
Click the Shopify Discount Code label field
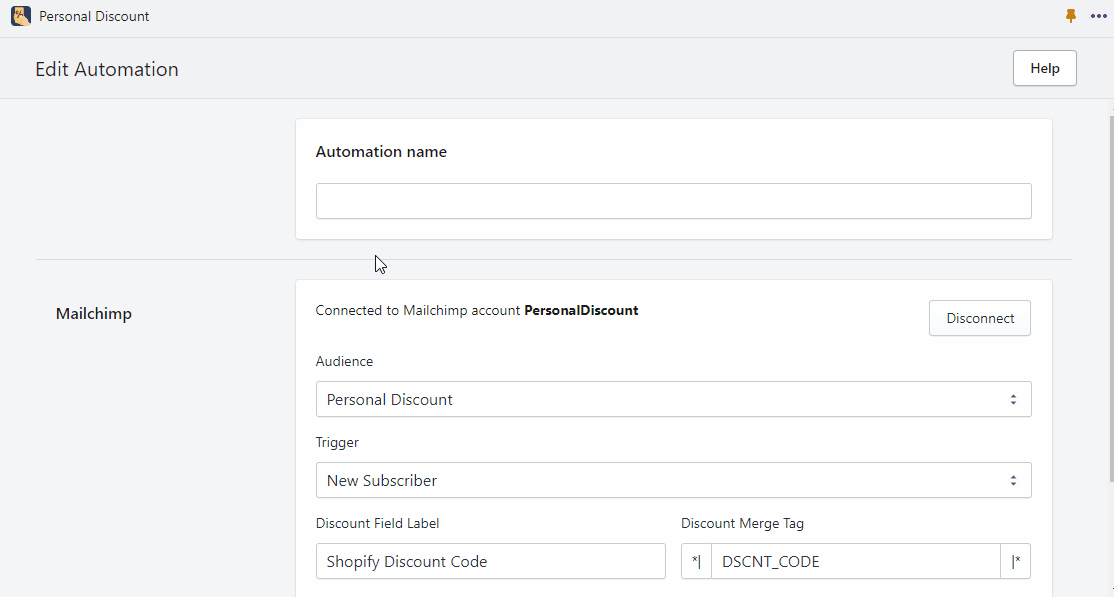pos(490,561)
